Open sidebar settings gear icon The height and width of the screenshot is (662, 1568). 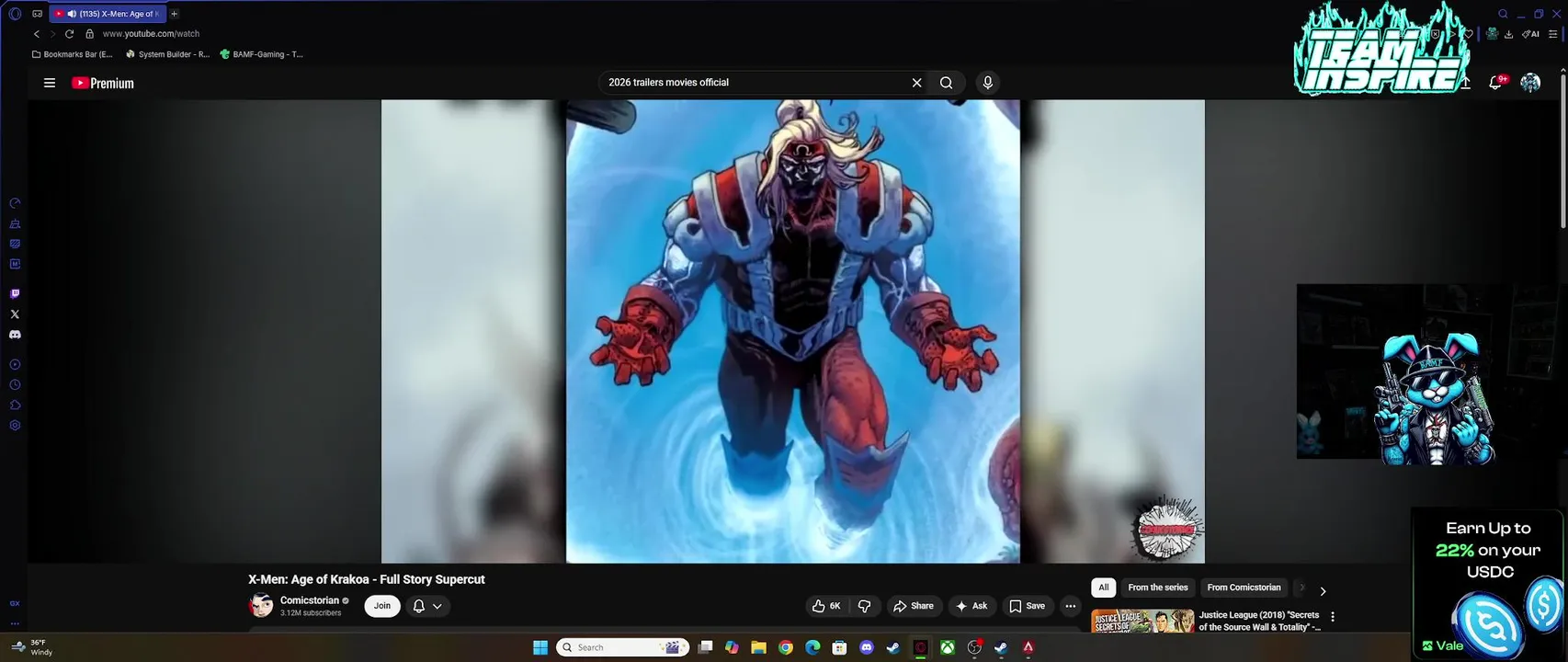point(15,426)
